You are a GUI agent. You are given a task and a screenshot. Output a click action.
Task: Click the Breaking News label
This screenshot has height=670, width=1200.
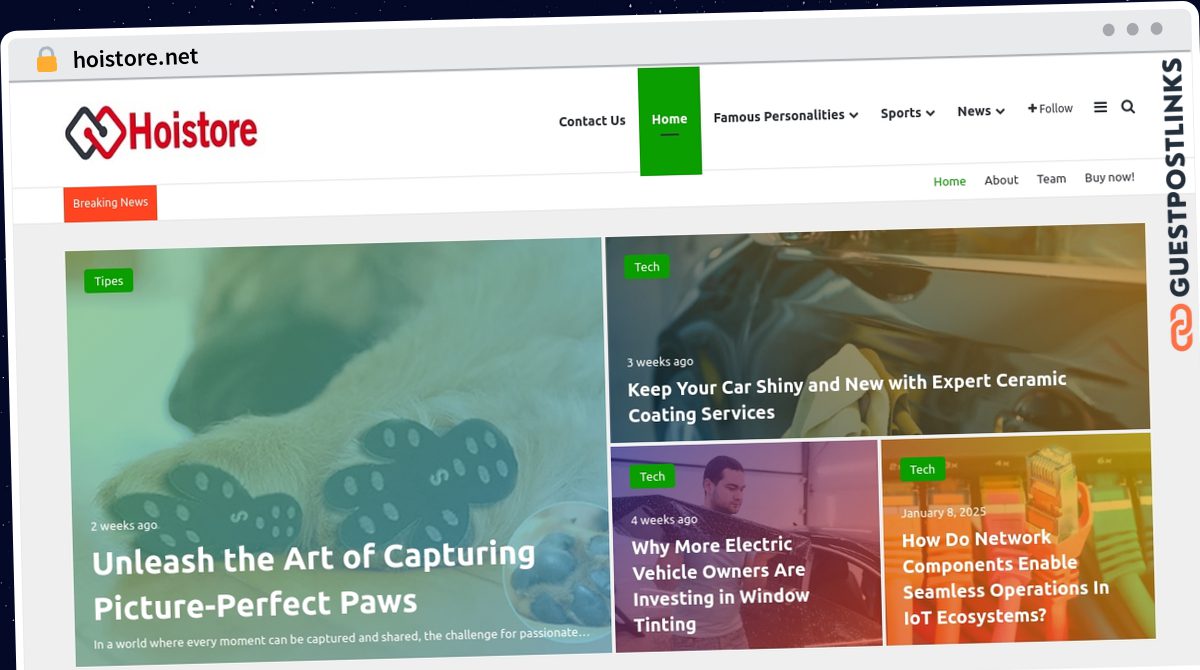tap(110, 203)
